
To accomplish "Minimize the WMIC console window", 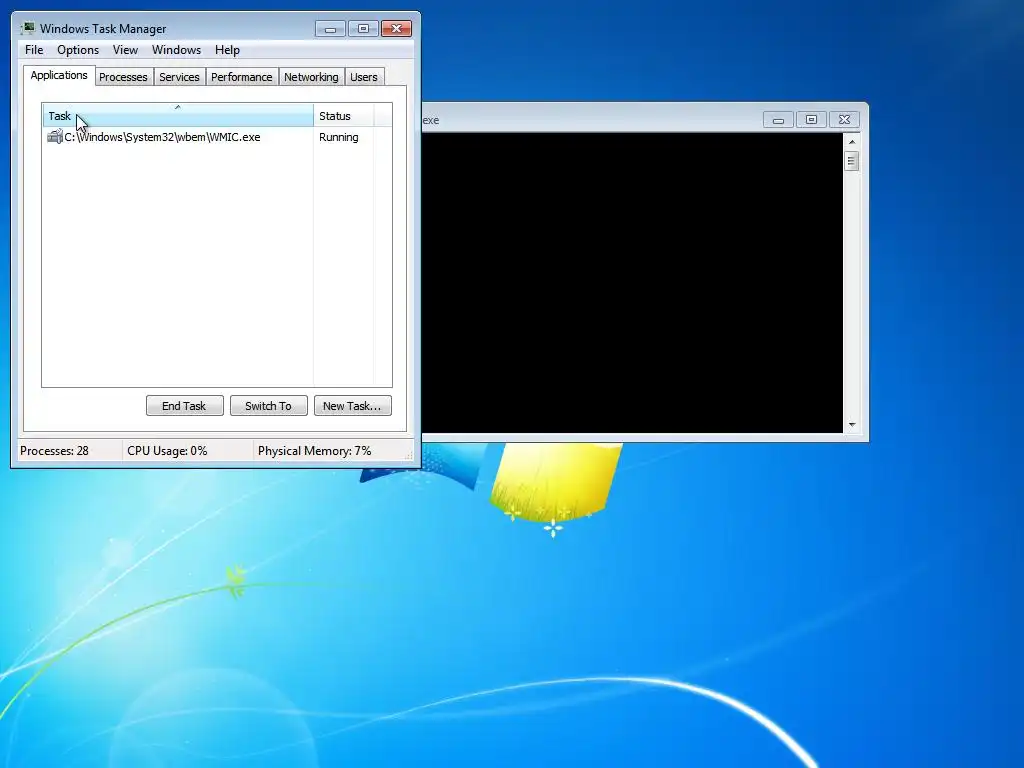I will point(778,120).
